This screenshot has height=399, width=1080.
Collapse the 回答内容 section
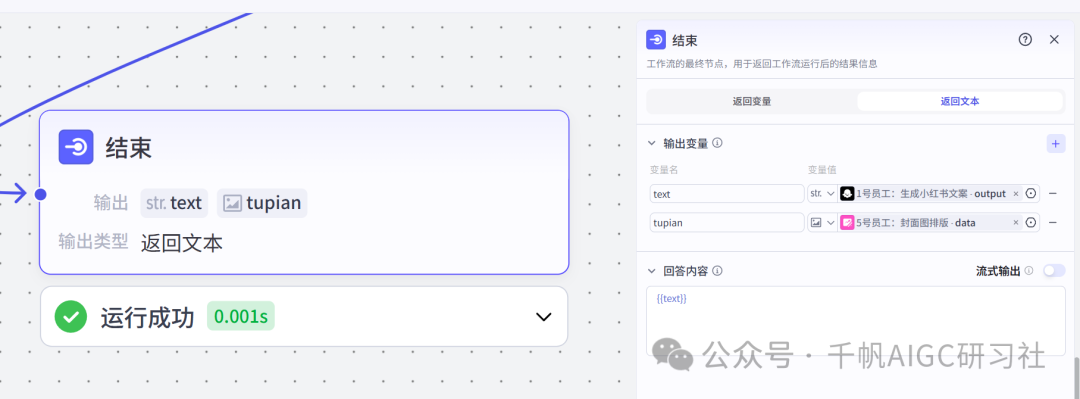[x=652, y=271]
